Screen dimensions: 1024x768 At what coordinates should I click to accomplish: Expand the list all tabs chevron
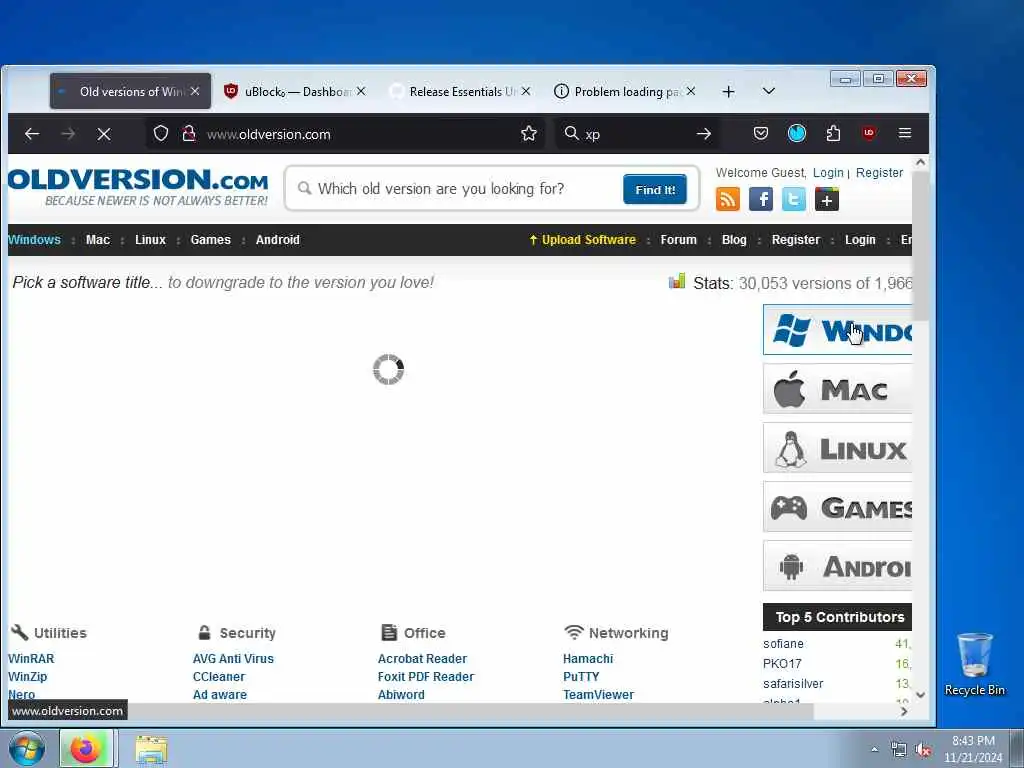[x=769, y=91]
